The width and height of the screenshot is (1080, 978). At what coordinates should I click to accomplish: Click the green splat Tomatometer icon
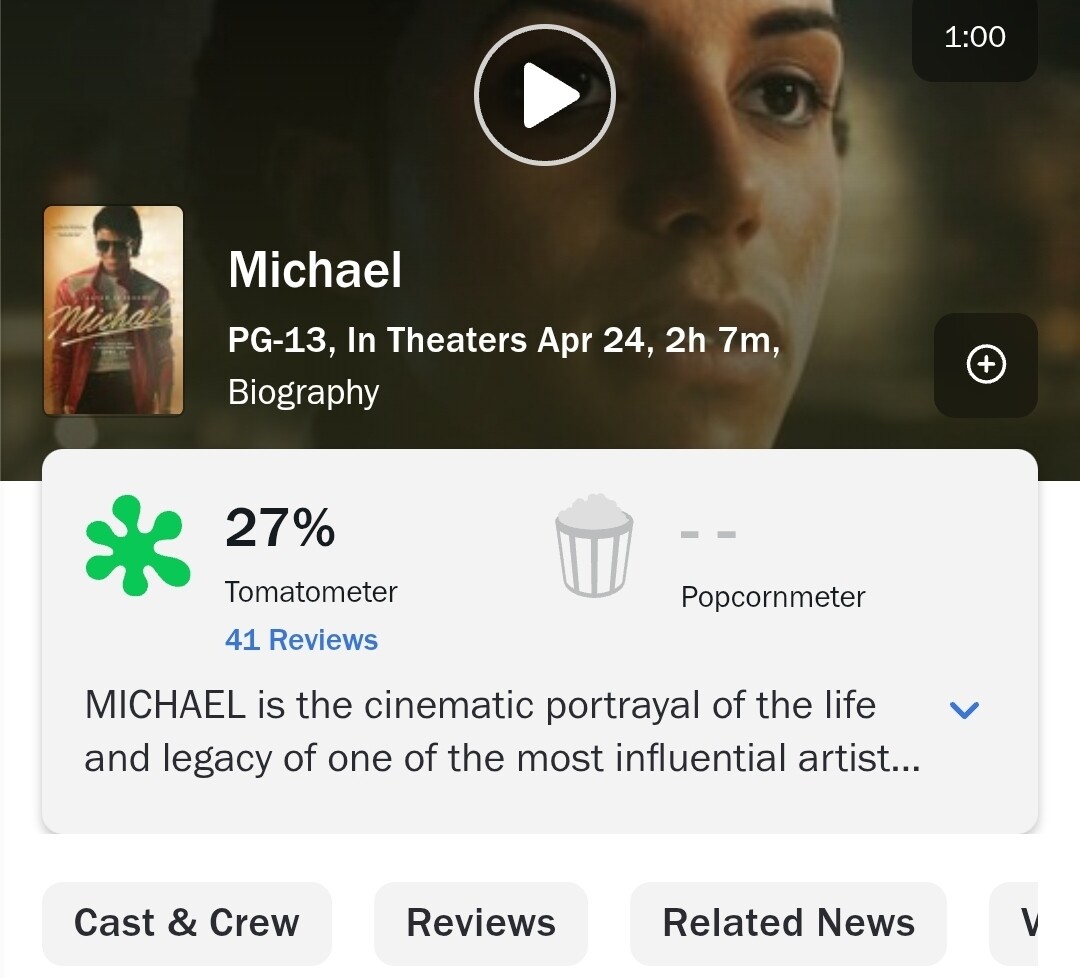point(138,545)
